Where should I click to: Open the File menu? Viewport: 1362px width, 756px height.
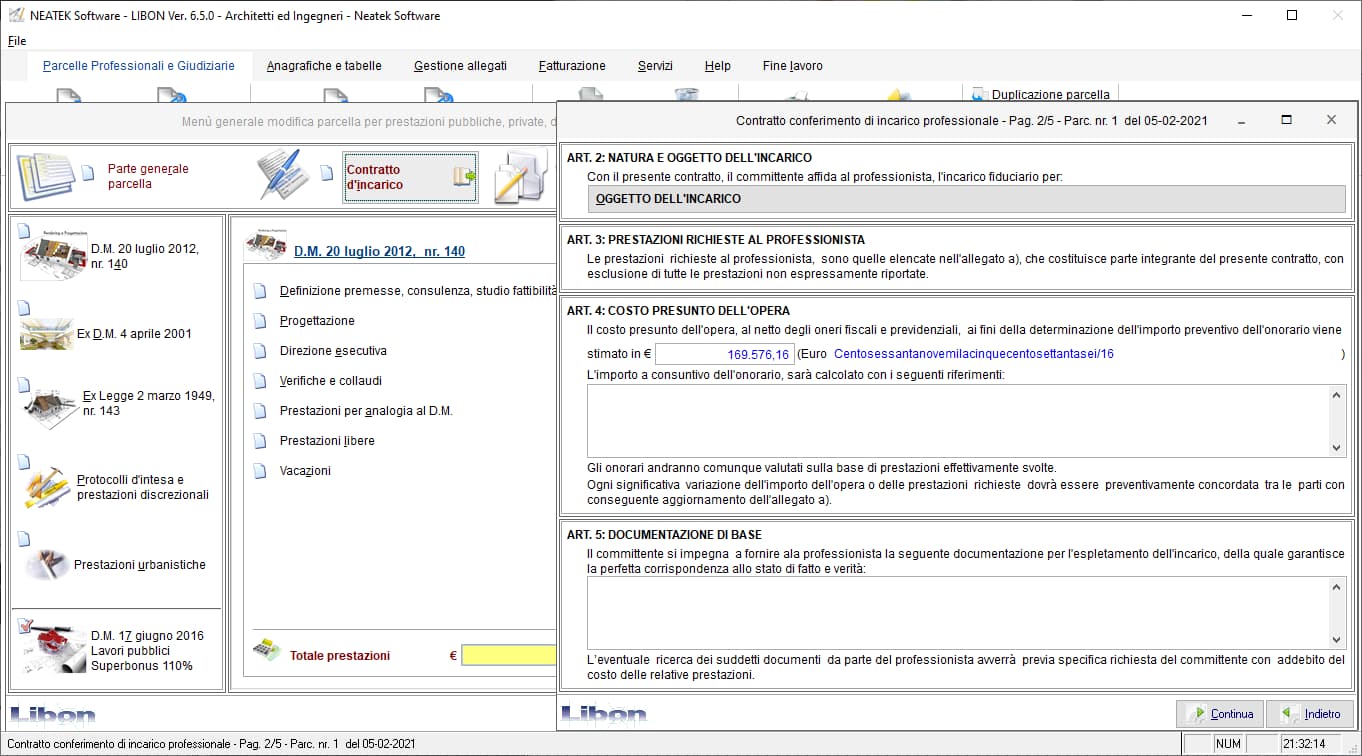pos(17,41)
